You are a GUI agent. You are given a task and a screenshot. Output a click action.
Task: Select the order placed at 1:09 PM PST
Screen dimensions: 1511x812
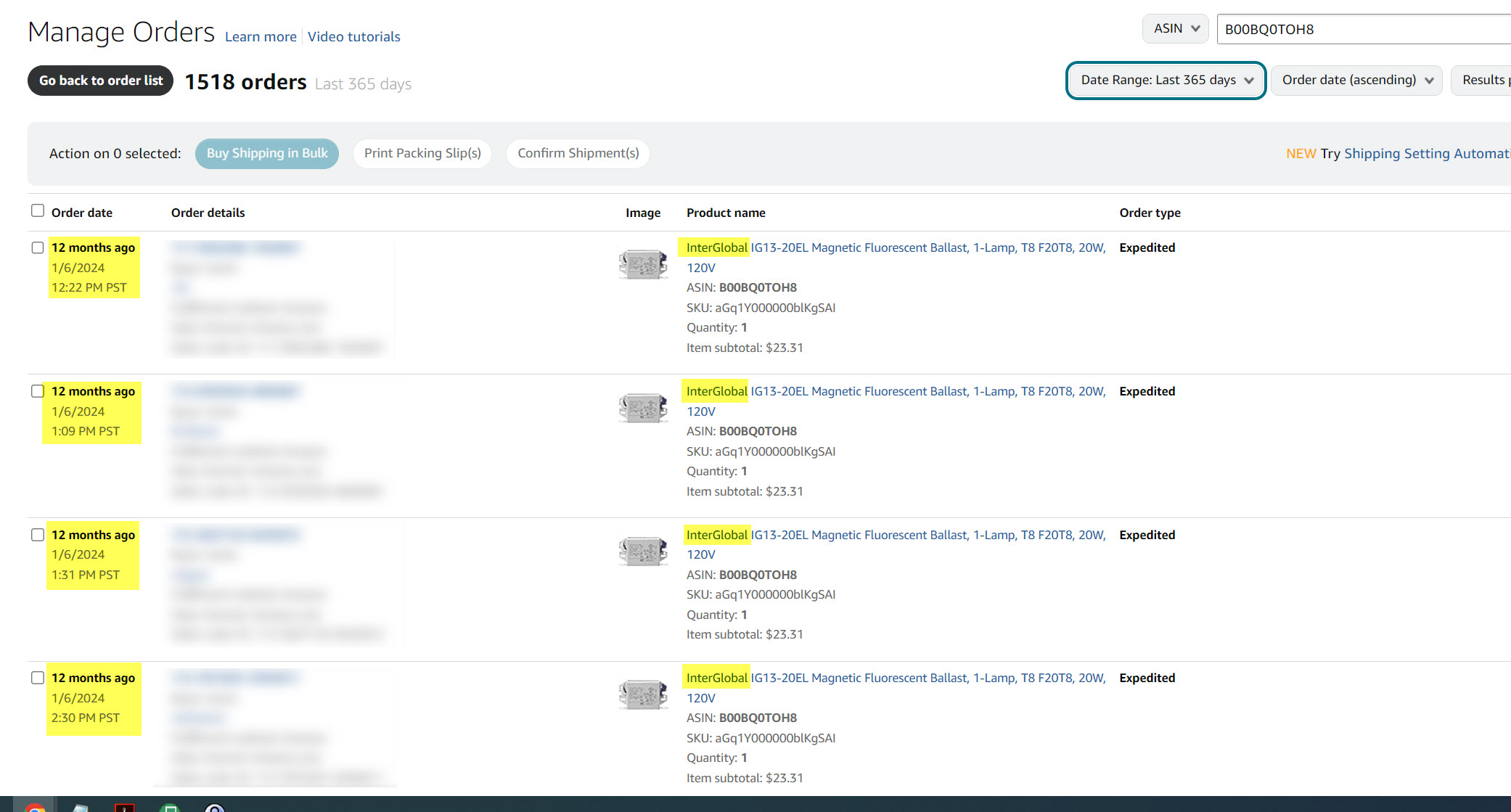tap(38, 391)
